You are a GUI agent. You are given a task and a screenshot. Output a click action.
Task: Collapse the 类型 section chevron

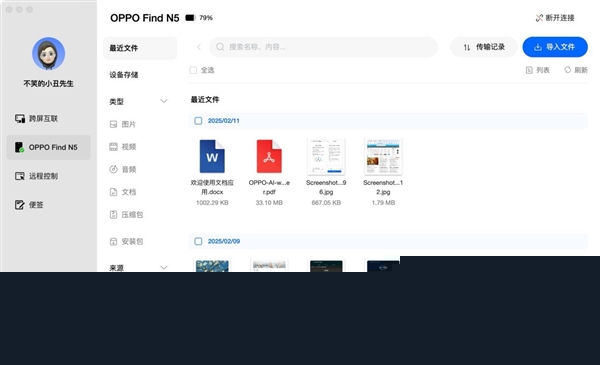point(163,101)
